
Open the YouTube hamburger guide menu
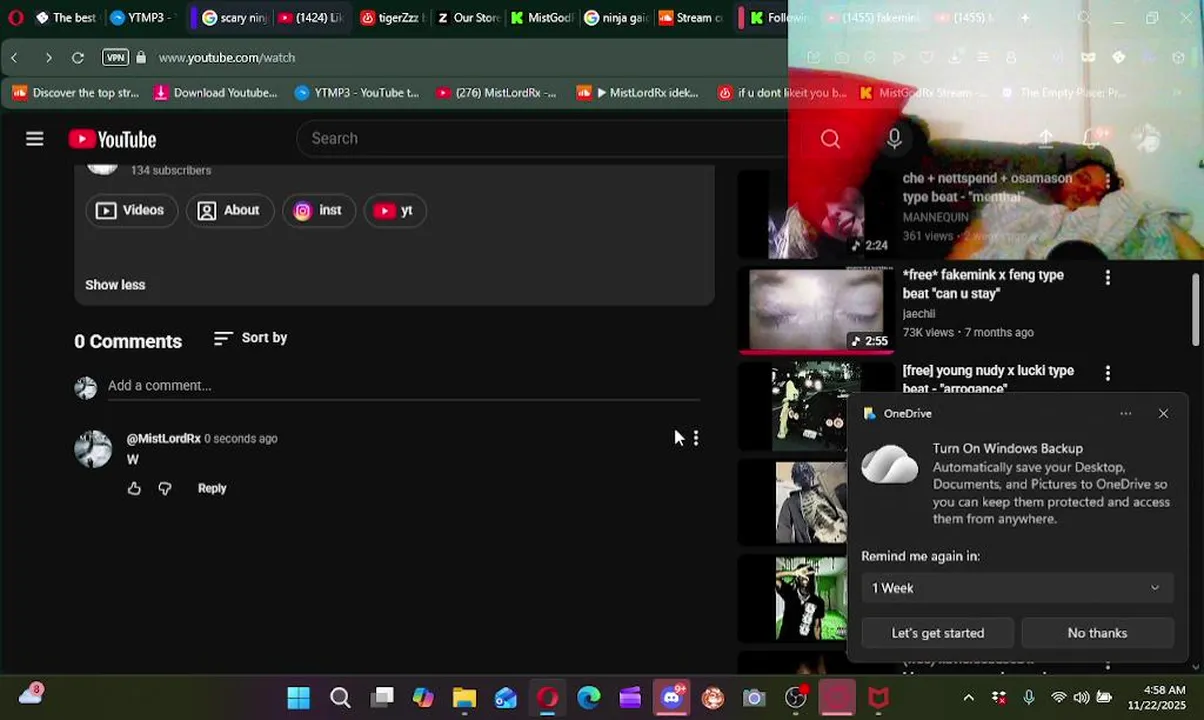(35, 139)
